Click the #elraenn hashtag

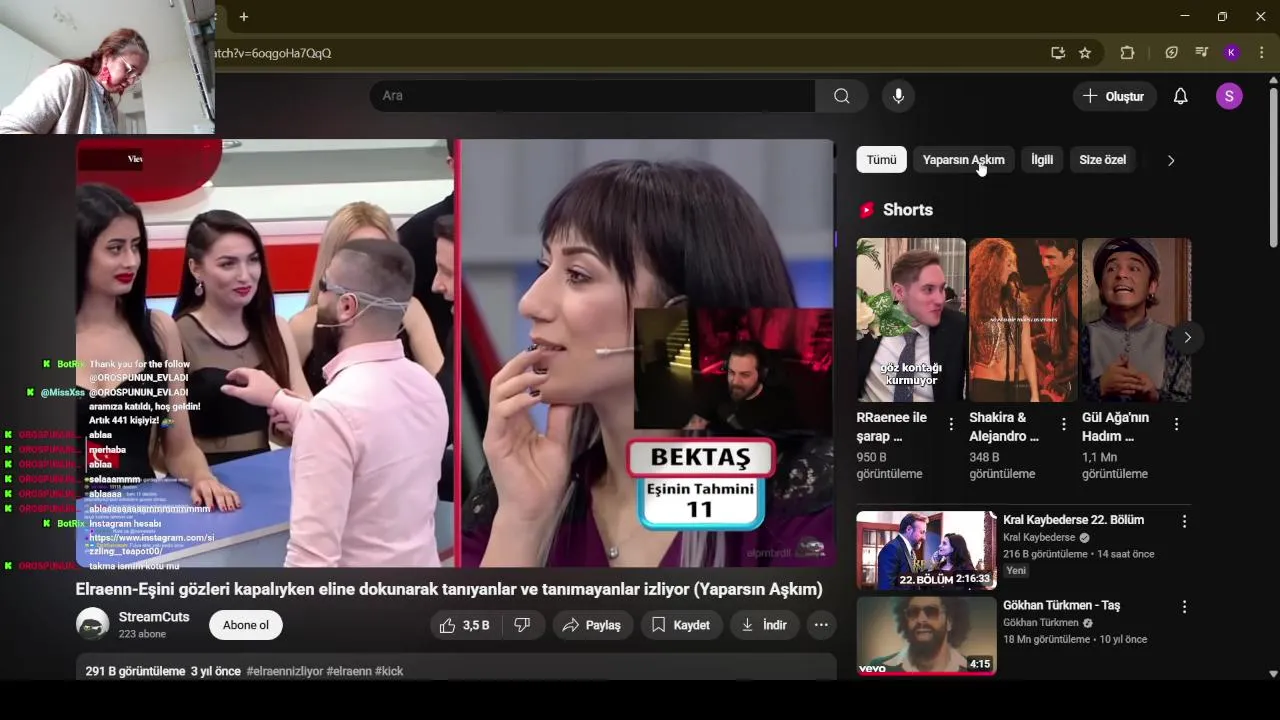[349, 671]
